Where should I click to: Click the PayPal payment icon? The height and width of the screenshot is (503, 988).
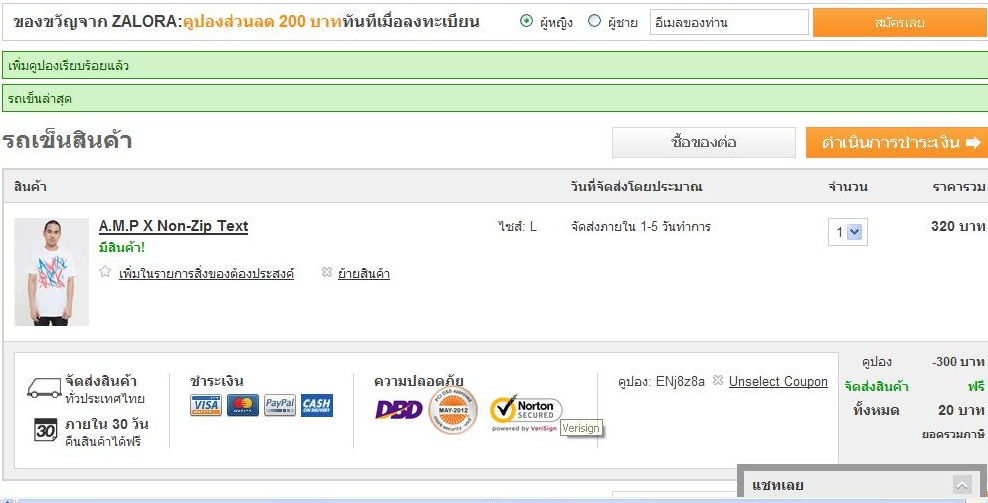[x=280, y=405]
